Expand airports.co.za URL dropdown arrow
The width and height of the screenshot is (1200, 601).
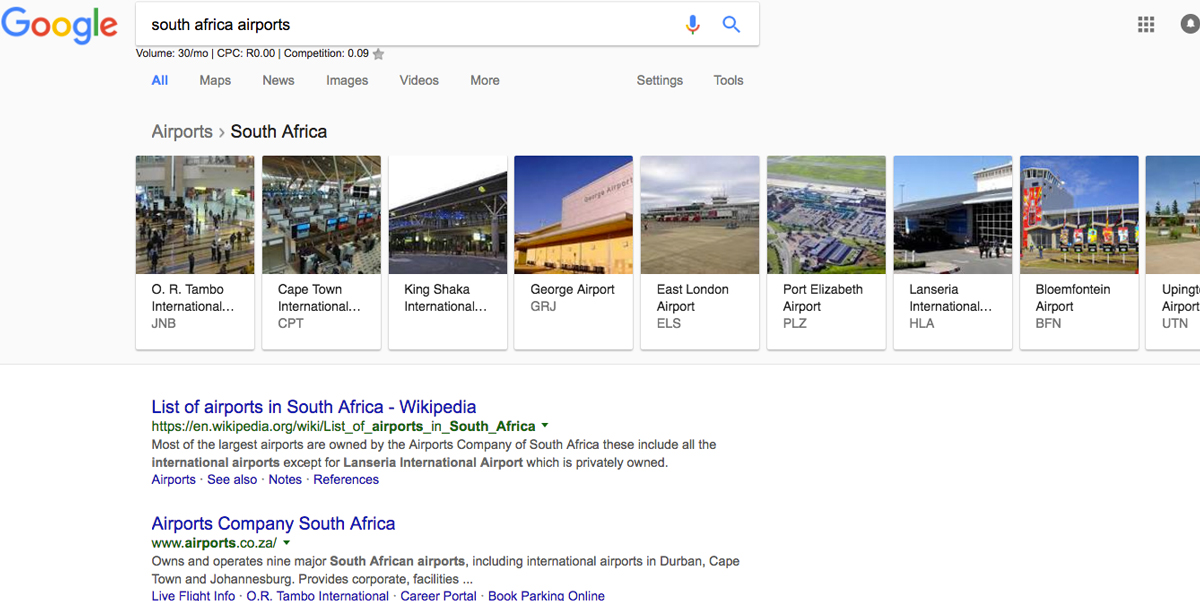[x=286, y=543]
